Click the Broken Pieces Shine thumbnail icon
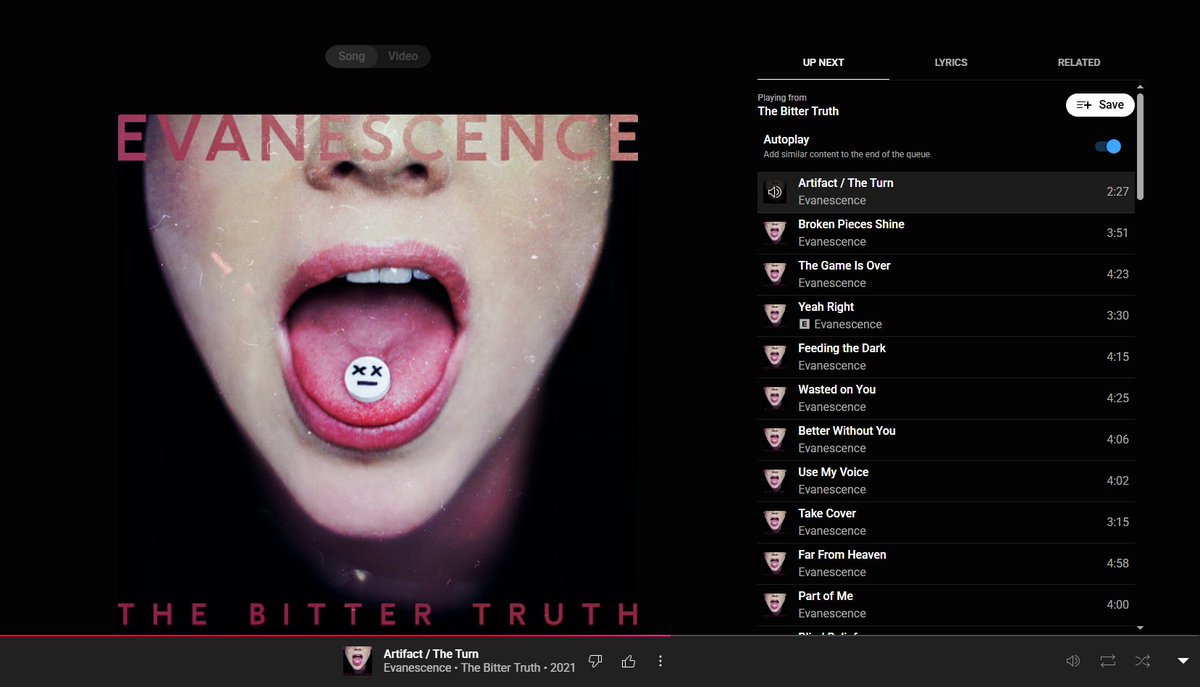Screen dimensions: 1200x687 coord(775,232)
